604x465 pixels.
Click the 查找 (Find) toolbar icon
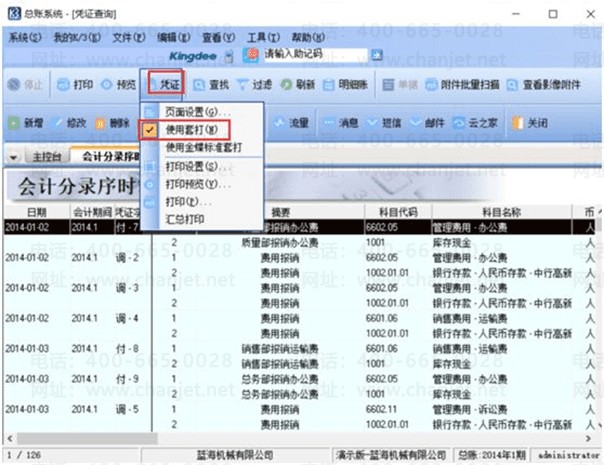(x=198, y=85)
